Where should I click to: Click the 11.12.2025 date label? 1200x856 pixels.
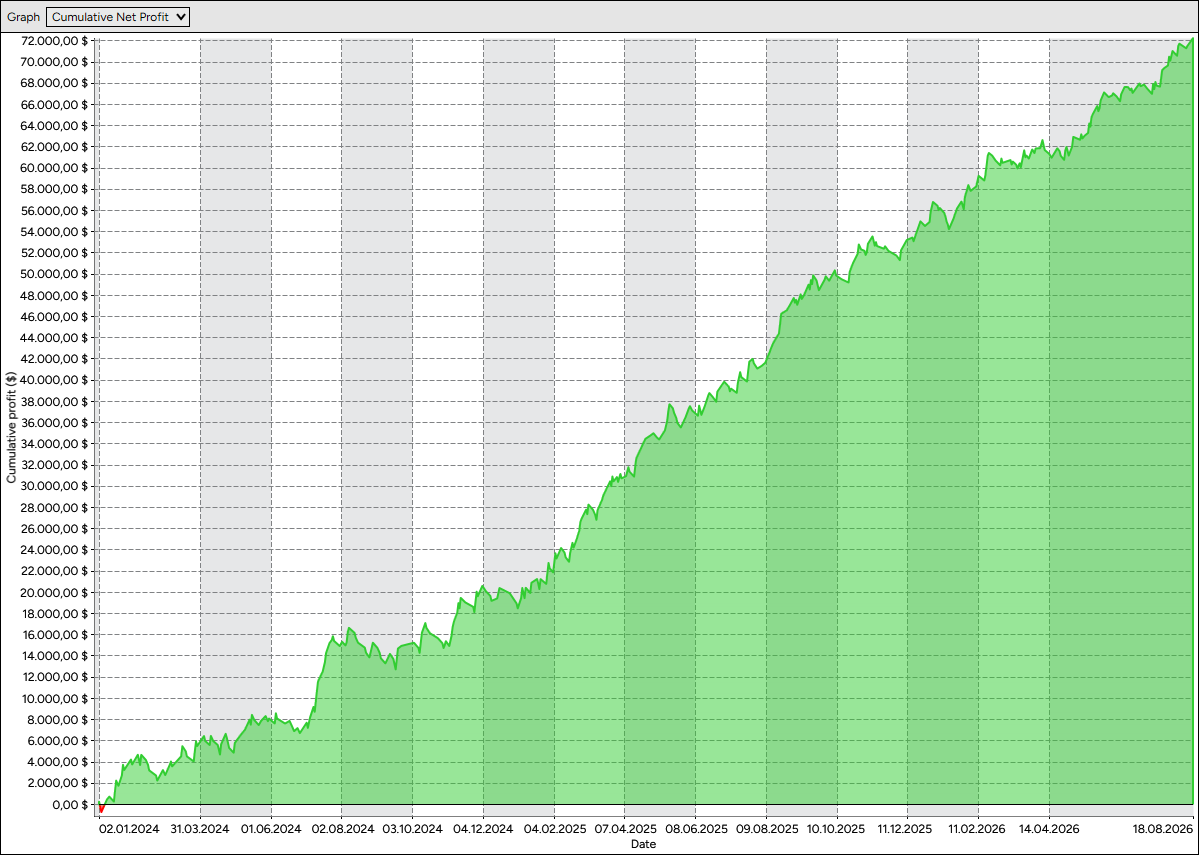tap(906, 829)
